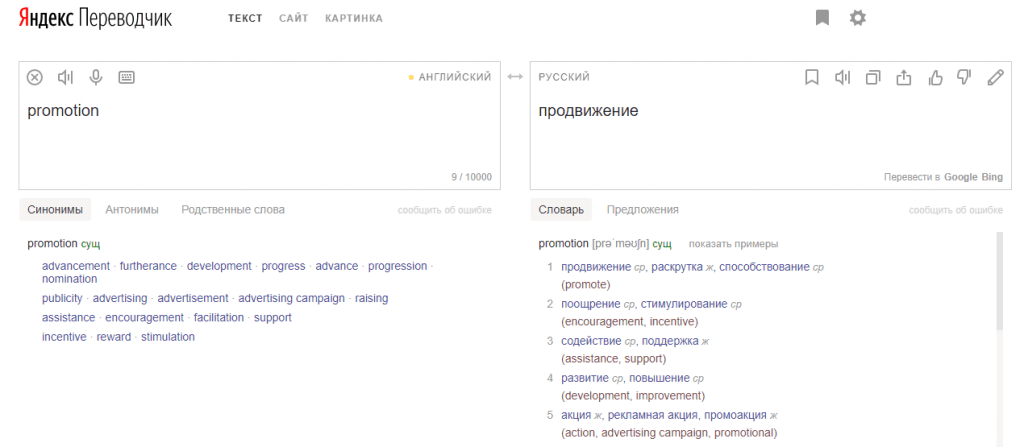Select the synonym nomination
Screen dimensions: 1024x447
click(69, 279)
